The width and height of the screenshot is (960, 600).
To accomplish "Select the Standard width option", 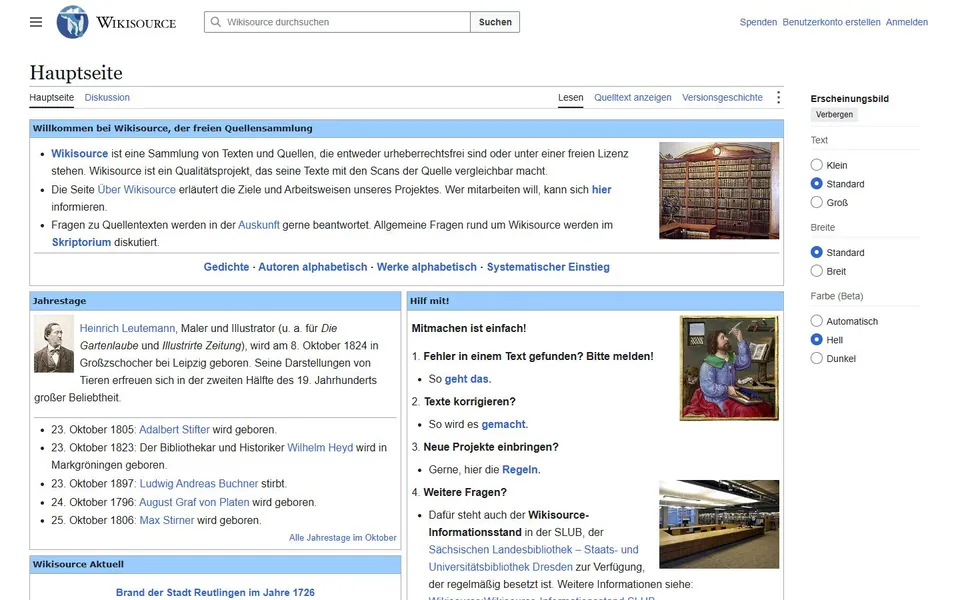I will click(x=816, y=252).
